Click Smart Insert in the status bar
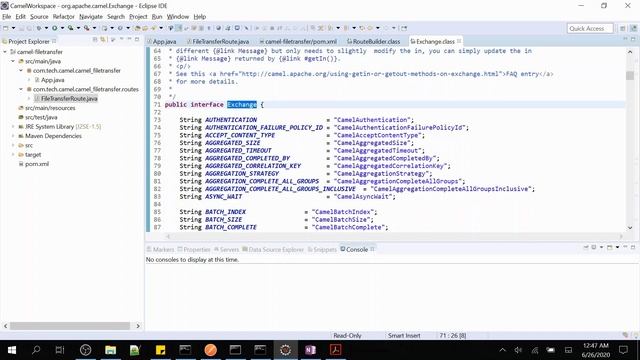This screenshot has height=360, width=640. click(404, 336)
